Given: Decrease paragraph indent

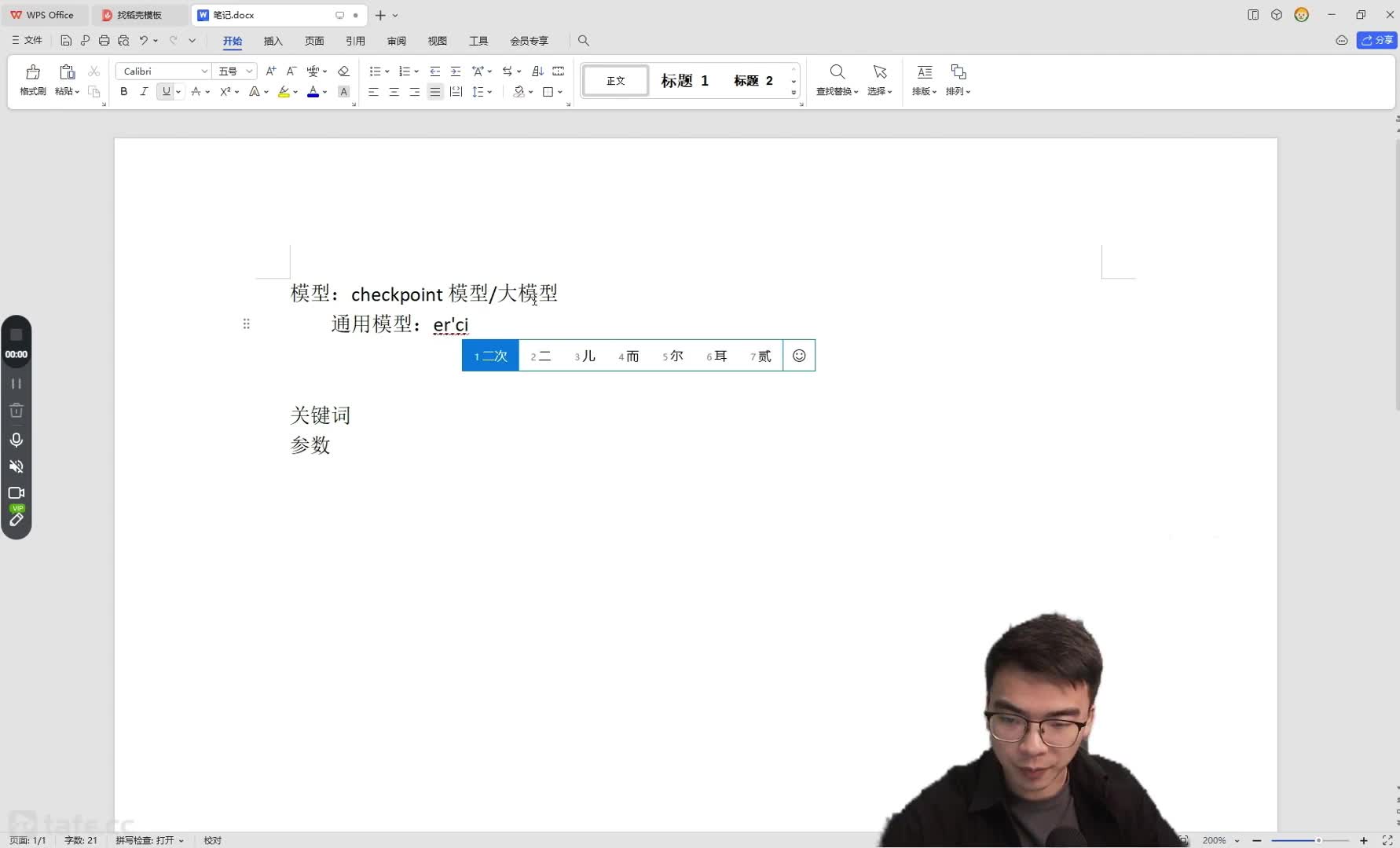Looking at the screenshot, I should pyautogui.click(x=435, y=71).
